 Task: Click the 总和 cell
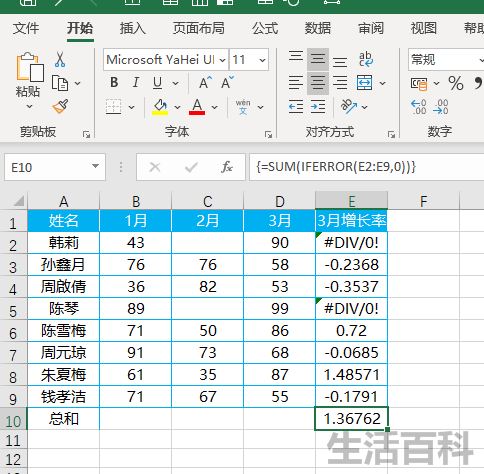(63, 419)
